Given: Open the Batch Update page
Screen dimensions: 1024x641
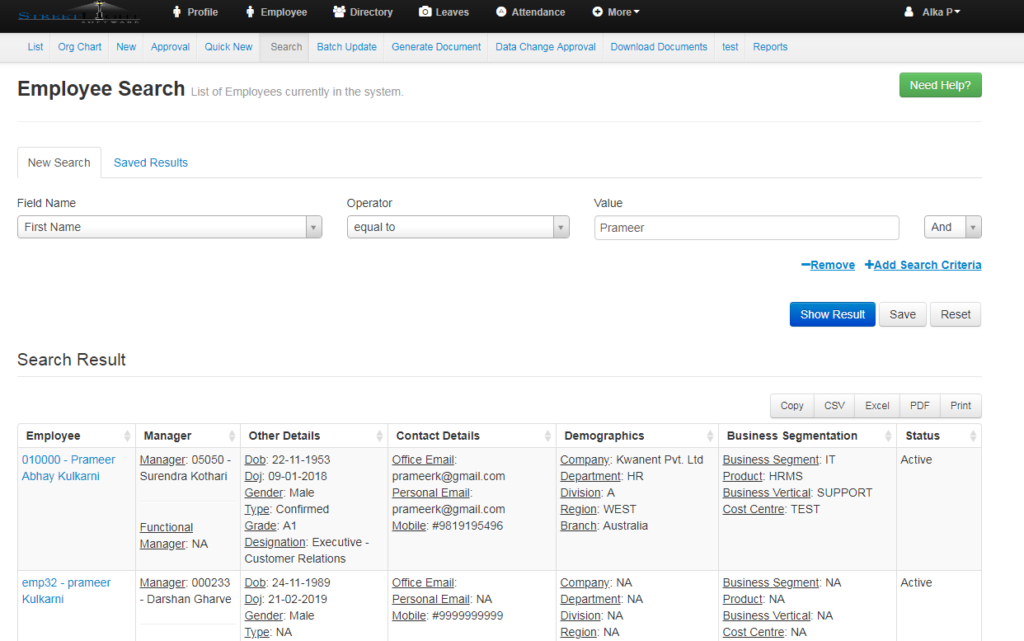Looking at the screenshot, I should (346, 46).
